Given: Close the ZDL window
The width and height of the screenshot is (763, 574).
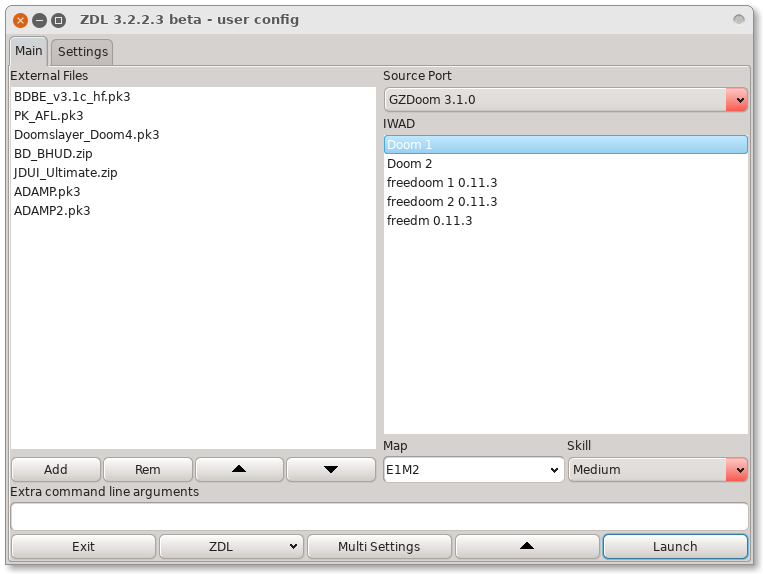Looking at the screenshot, I should (x=20, y=20).
